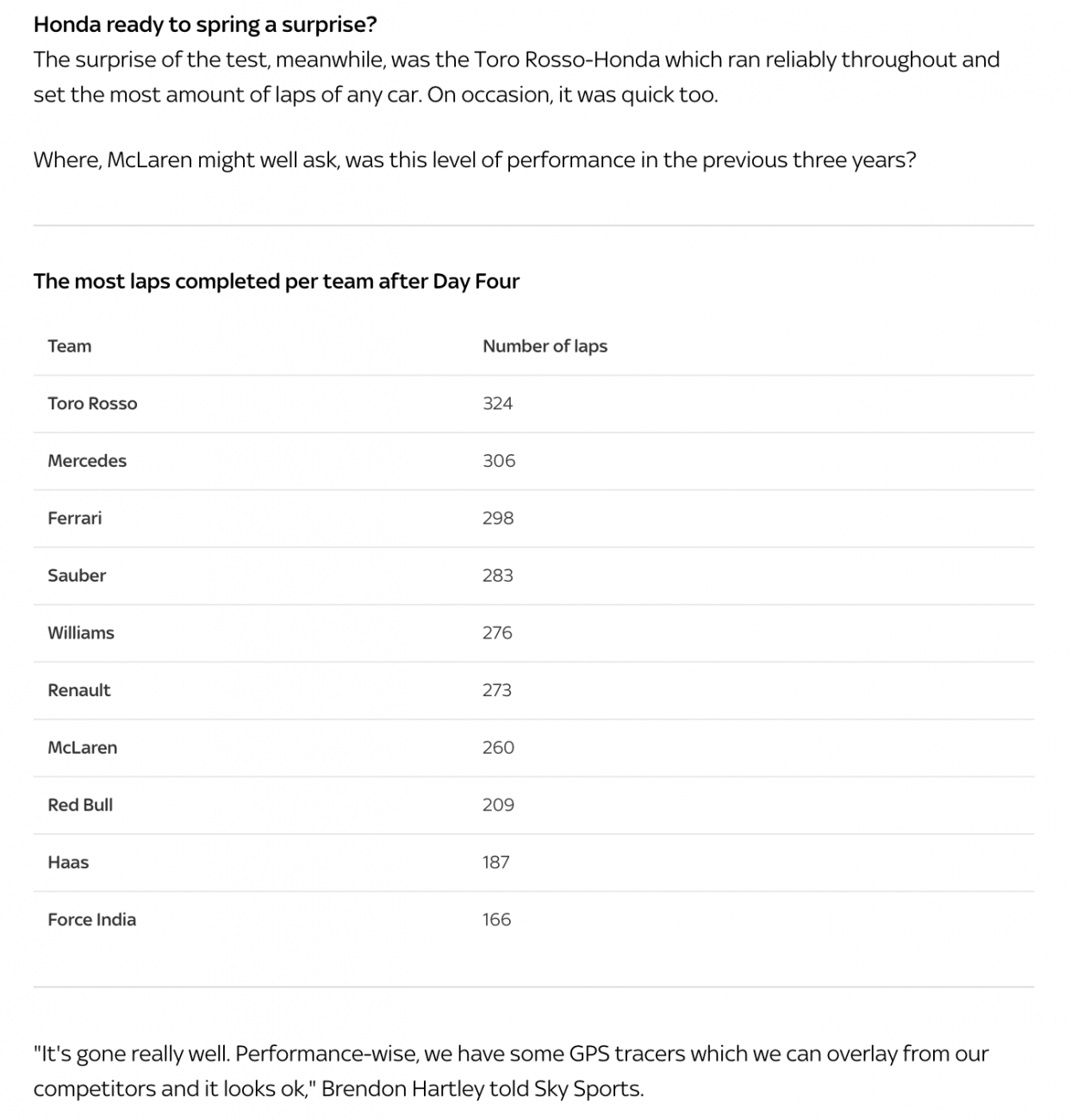This screenshot has width=1071, height=1120.
Task: Select the McLaren table row
Action: 533,748
